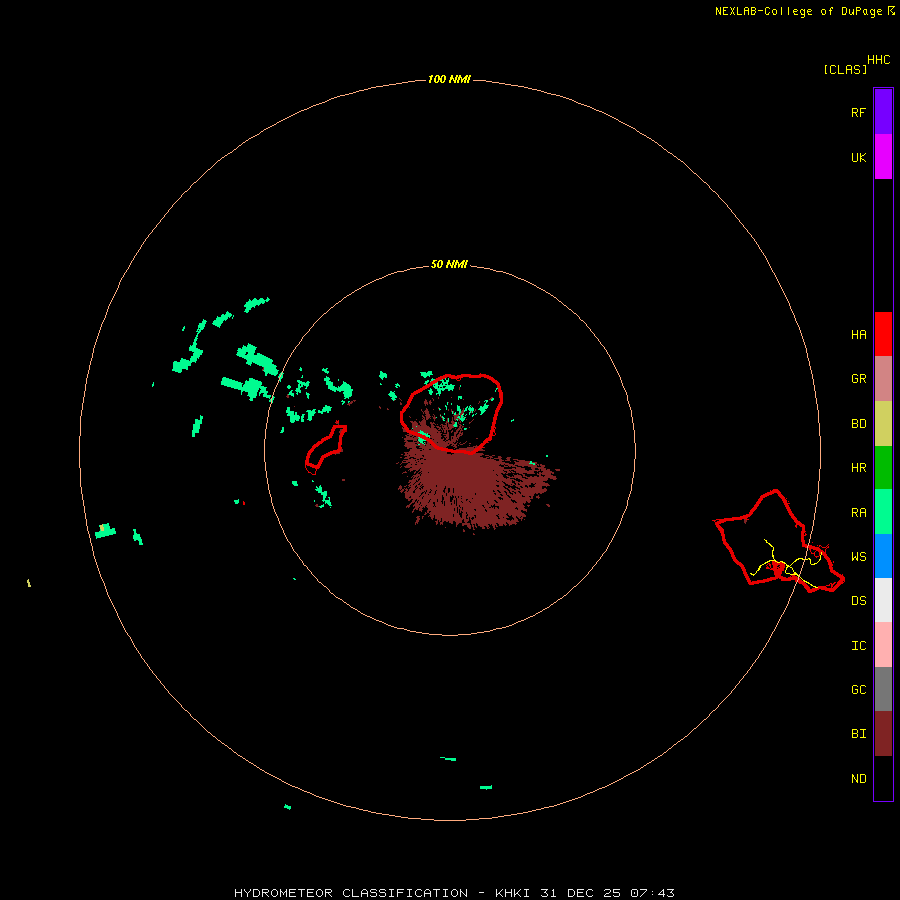Click the BD legend label
Viewport: 900px width, 900px height.
(858, 424)
